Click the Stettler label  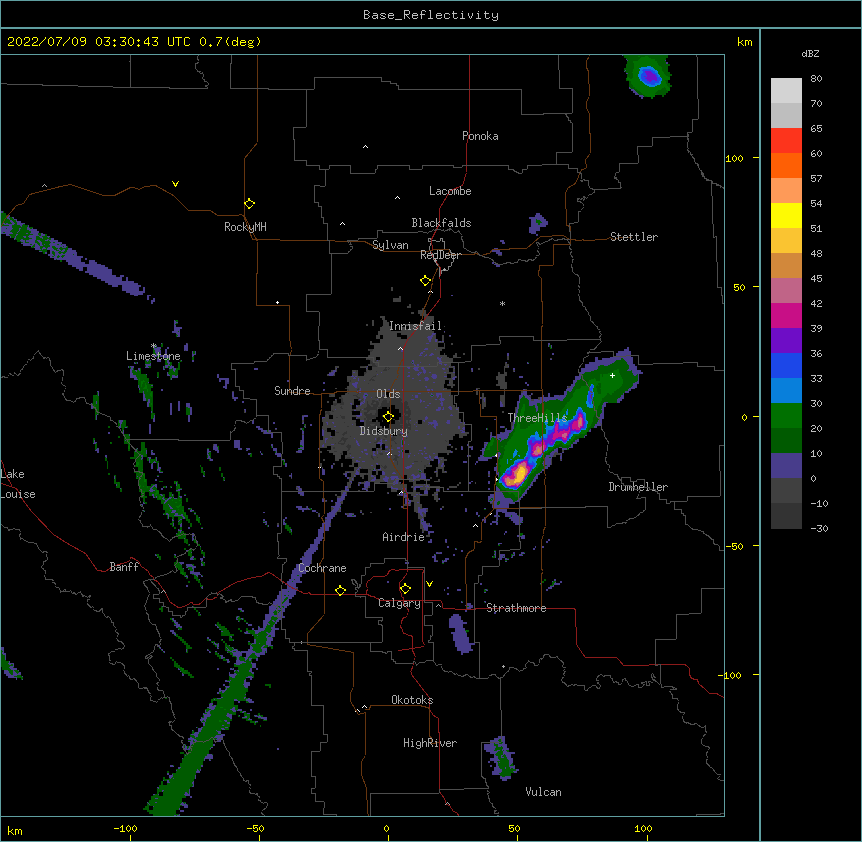pyautogui.click(x=634, y=237)
